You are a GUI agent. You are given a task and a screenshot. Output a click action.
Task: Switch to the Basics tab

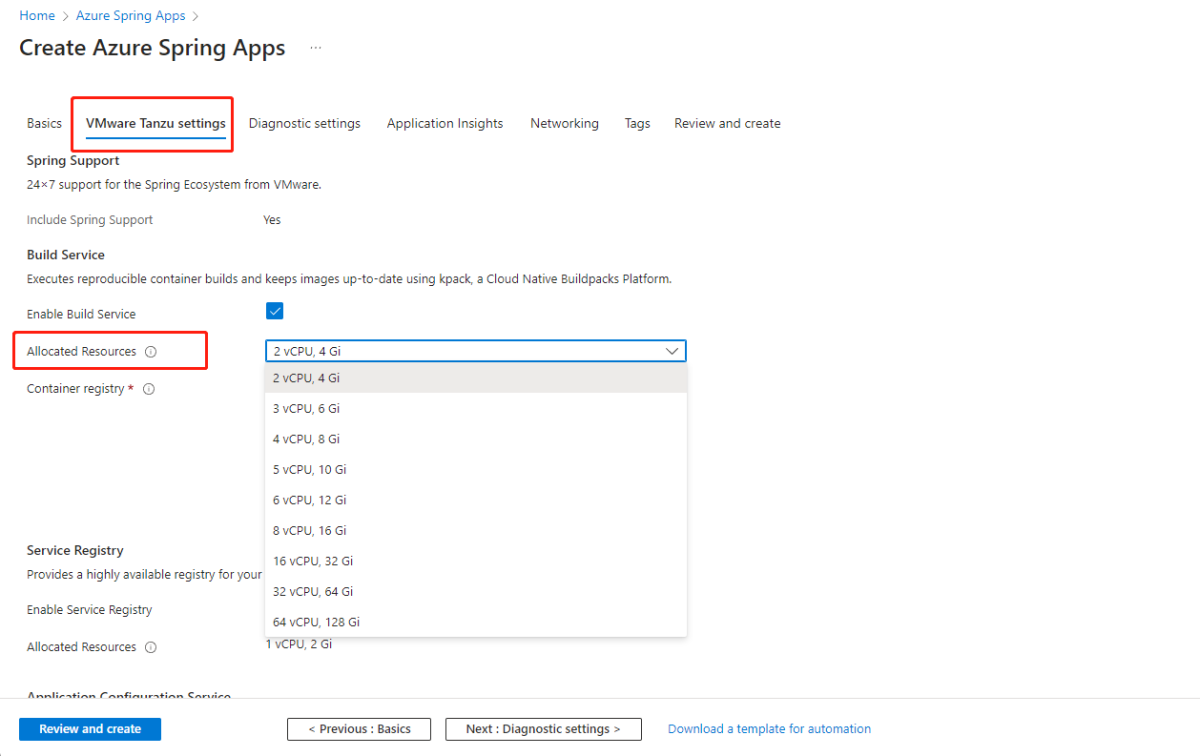point(44,124)
